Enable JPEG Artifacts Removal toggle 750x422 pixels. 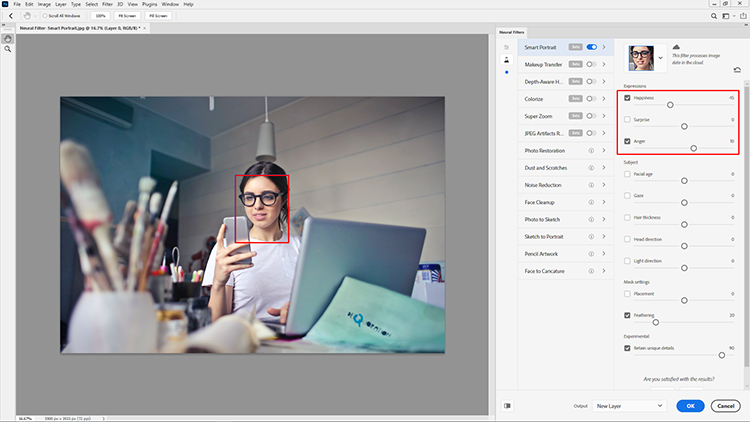pyautogui.click(x=592, y=133)
